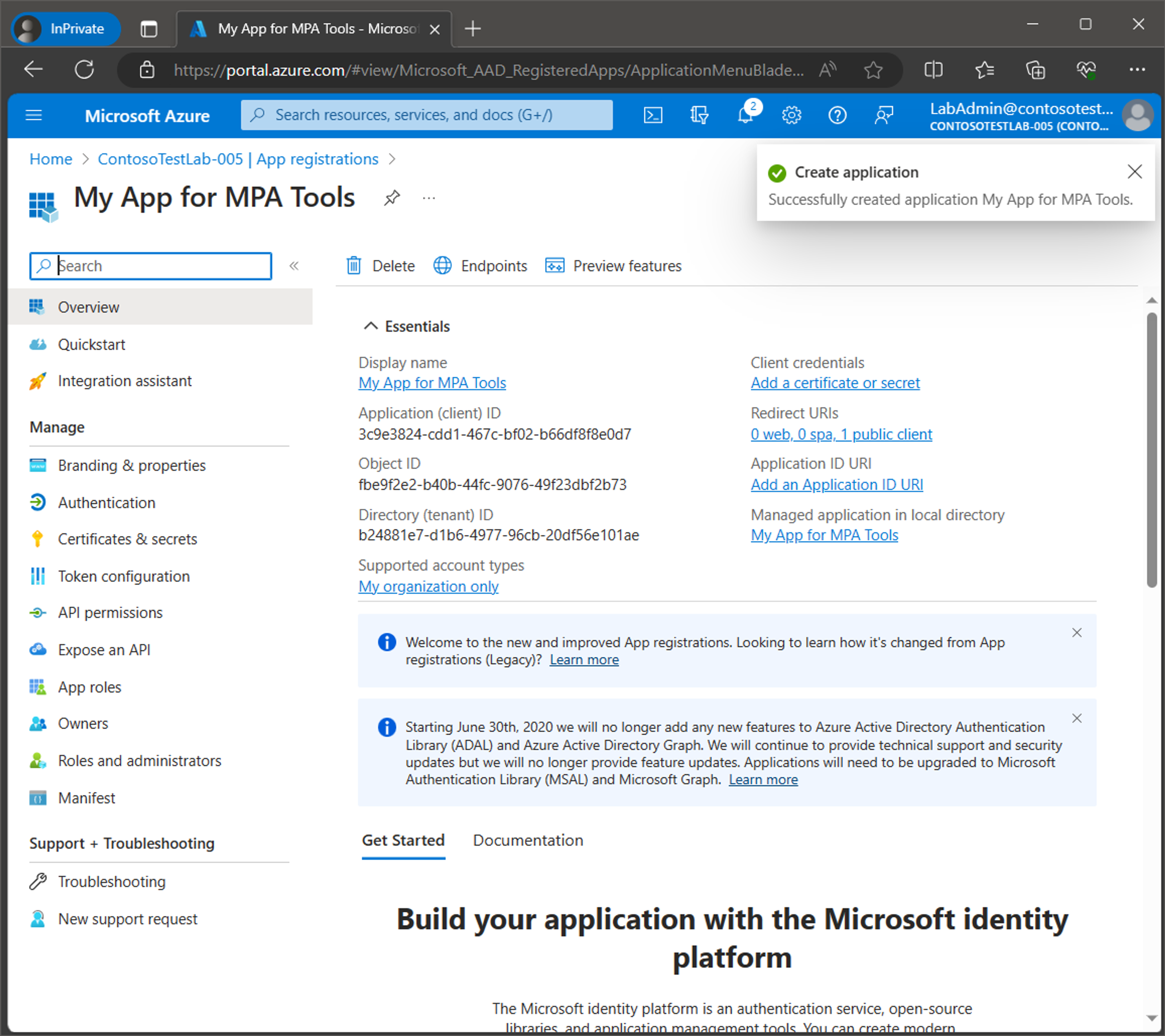Open Quickstart in the sidebar
The height and width of the screenshot is (1036, 1165).
91,345
